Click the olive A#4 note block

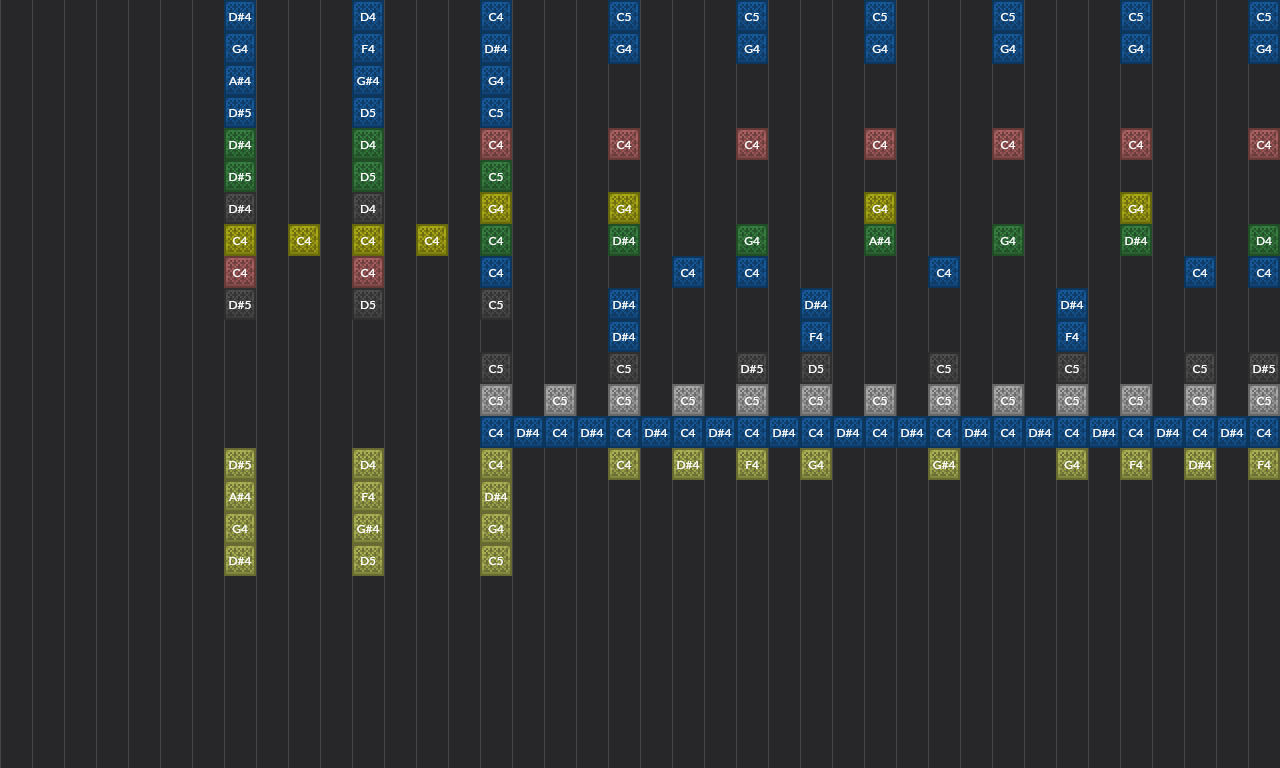(x=240, y=497)
